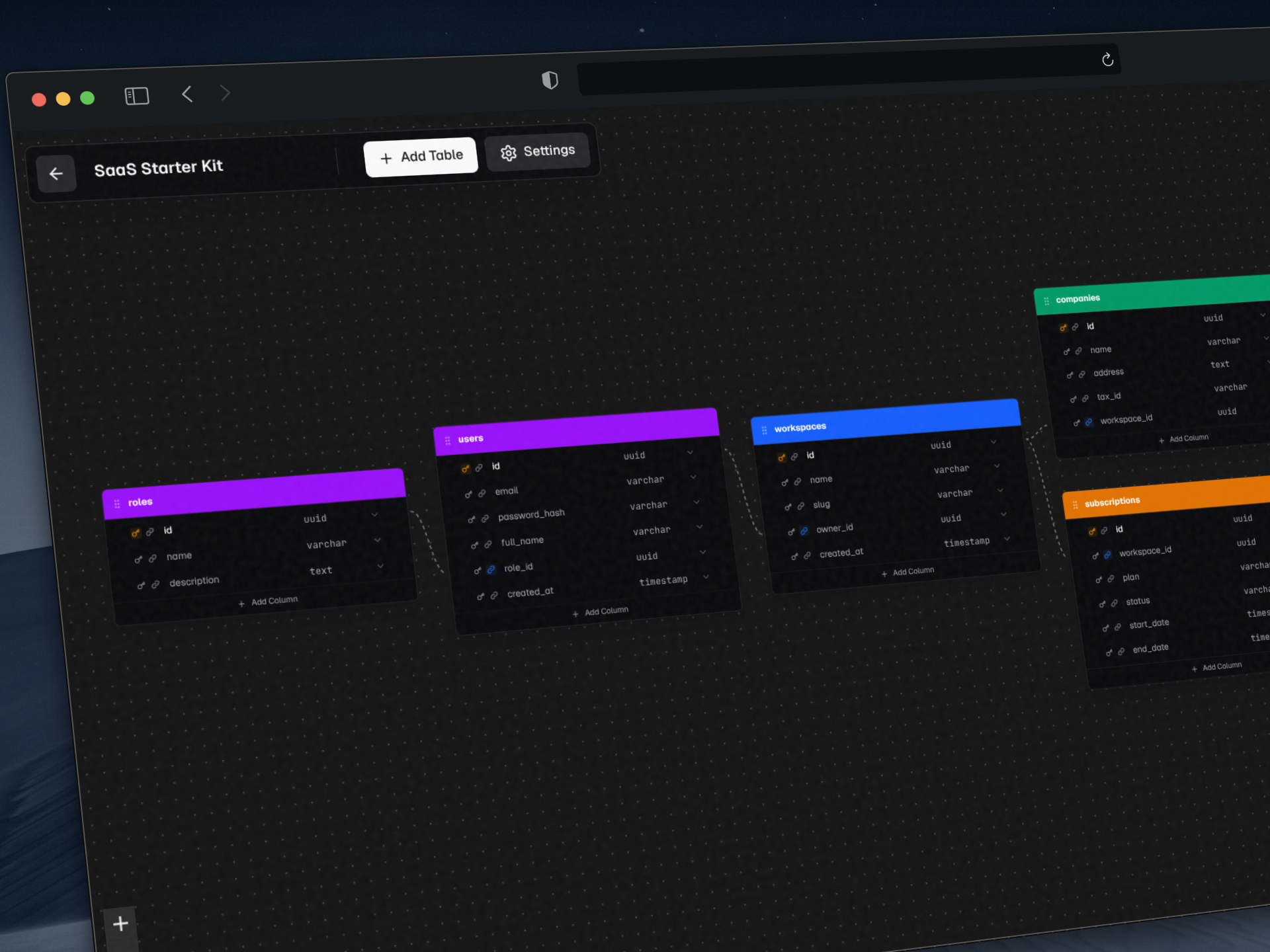Click Add Column in the users table
This screenshot has height=952, width=1270.
(x=601, y=612)
